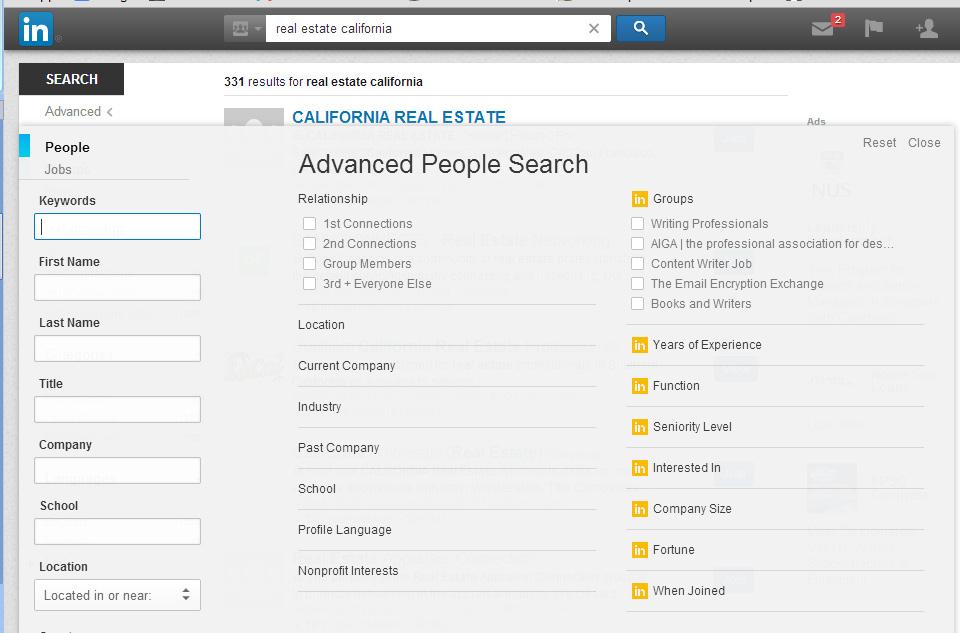Click the Years of Experience label
960x633 pixels.
[x=707, y=345]
